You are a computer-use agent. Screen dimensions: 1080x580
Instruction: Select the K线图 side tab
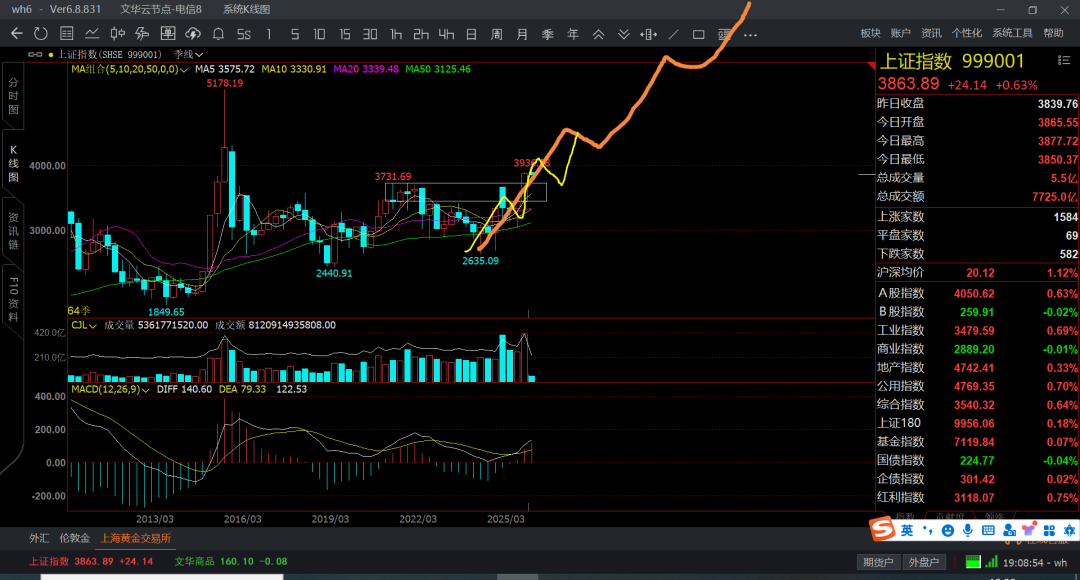(13, 163)
